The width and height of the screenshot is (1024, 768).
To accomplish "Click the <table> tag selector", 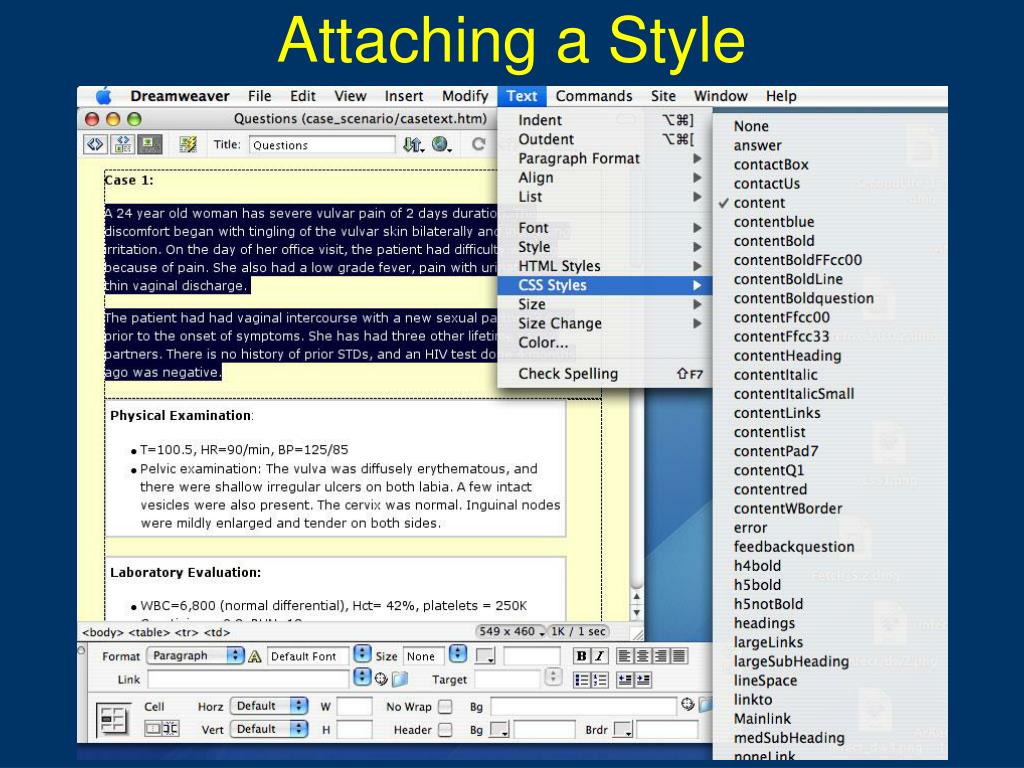I will click(149, 632).
